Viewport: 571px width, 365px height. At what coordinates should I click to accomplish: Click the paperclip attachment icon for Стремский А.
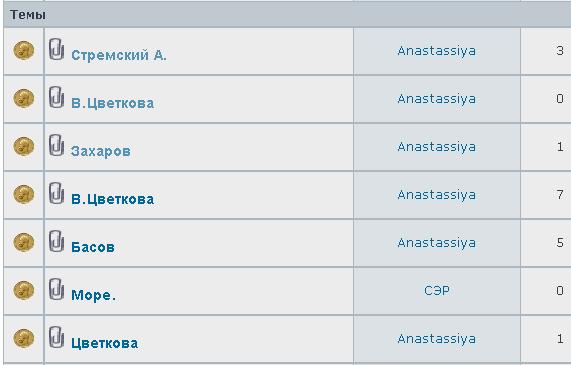coord(56,49)
